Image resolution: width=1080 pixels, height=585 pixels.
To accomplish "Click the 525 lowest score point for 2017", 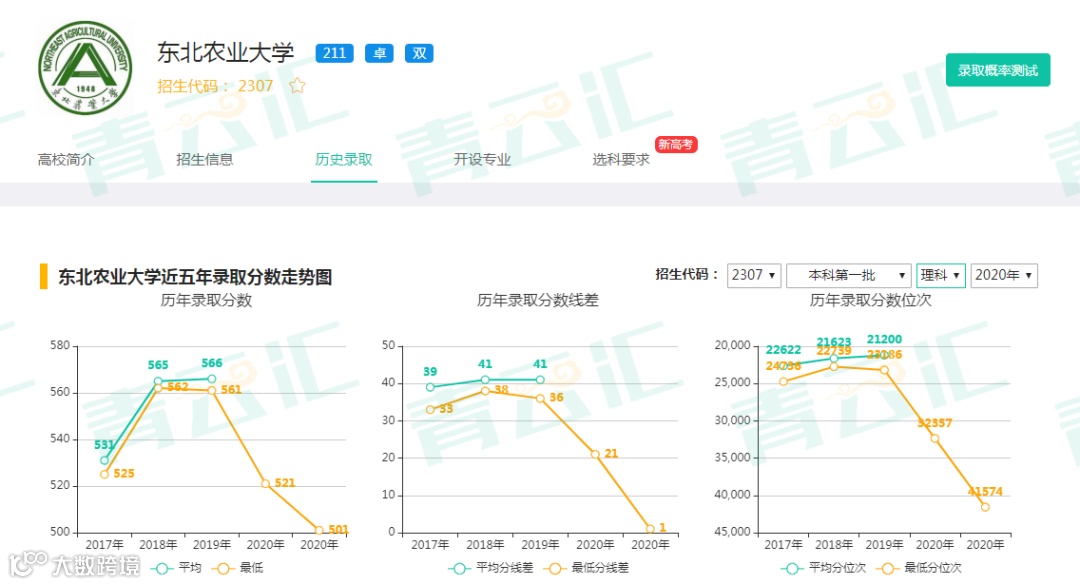I will [104, 474].
